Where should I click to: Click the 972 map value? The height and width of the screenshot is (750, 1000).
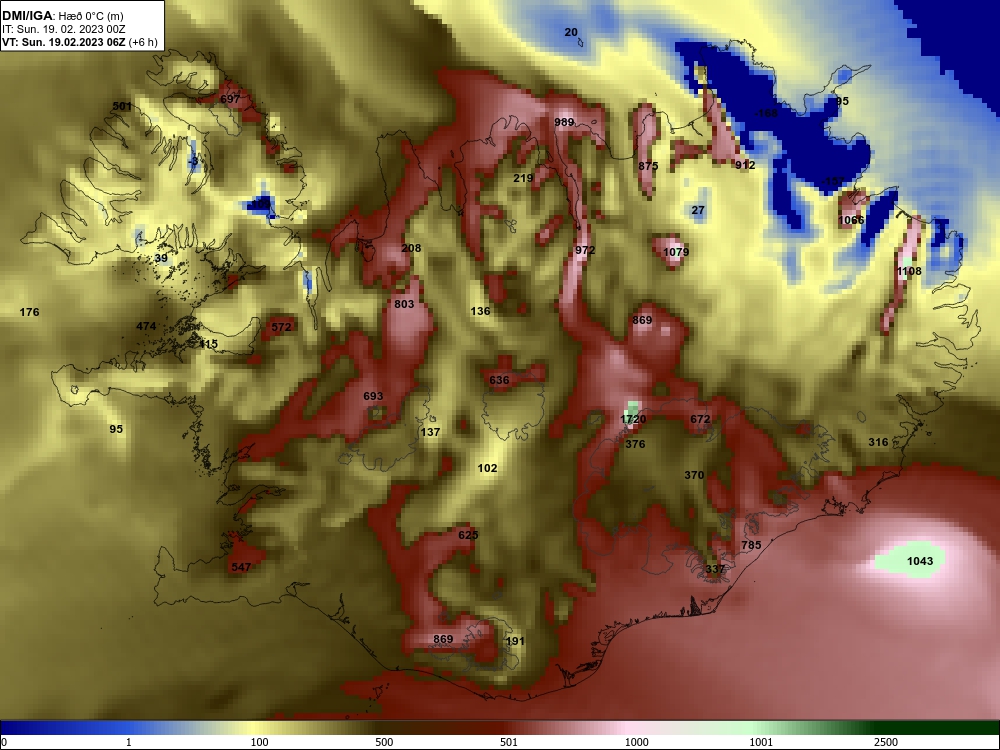coord(585,250)
